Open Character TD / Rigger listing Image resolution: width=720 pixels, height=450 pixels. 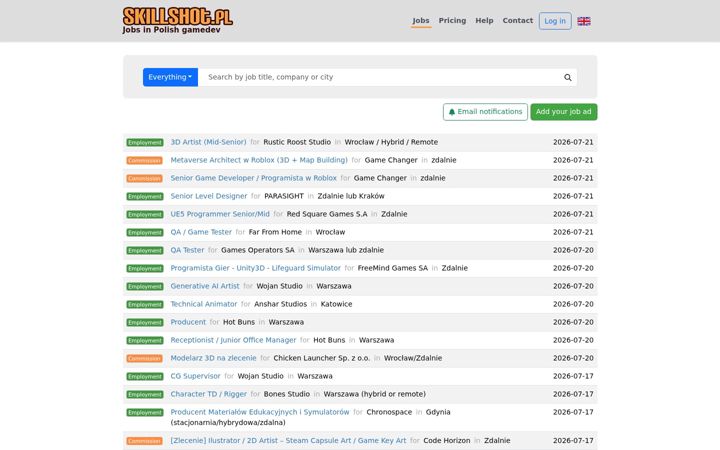pos(208,394)
